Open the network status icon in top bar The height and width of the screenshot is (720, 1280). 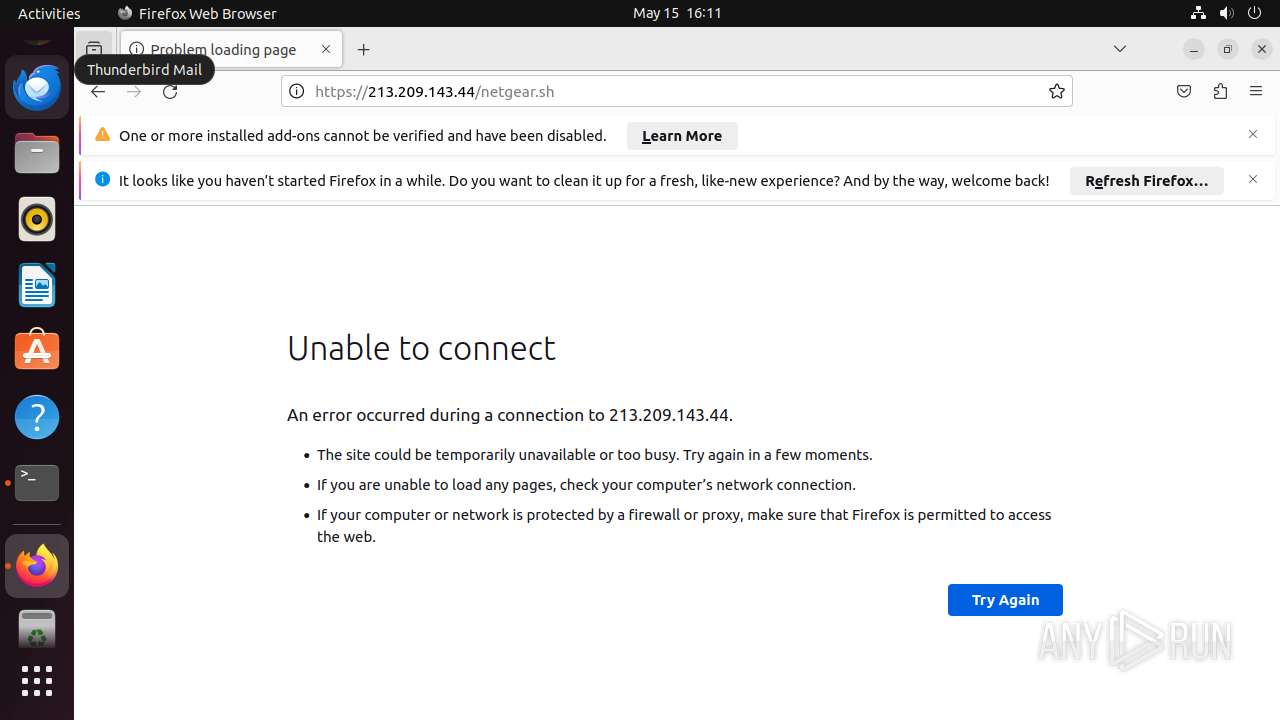coord(1198,13)
